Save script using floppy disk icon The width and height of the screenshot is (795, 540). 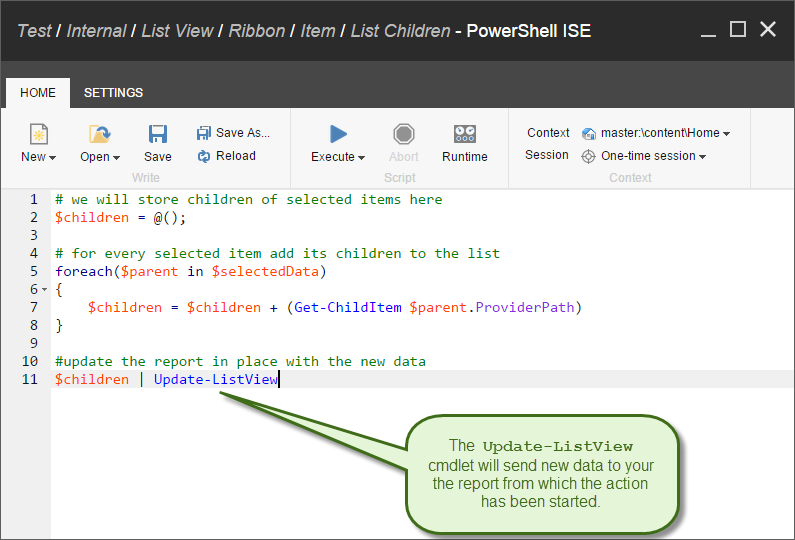[x=157, y=134]
